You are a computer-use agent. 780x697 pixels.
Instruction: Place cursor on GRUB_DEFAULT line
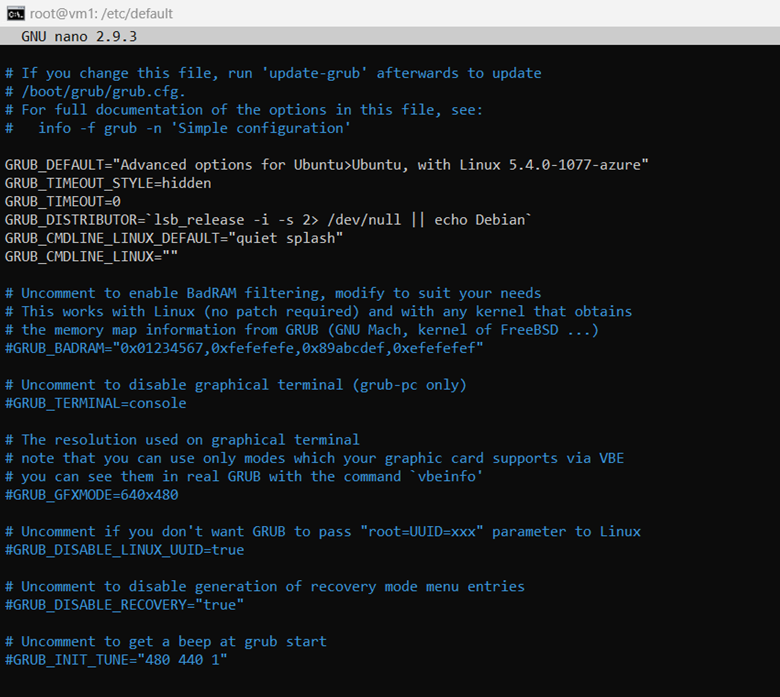326,165
